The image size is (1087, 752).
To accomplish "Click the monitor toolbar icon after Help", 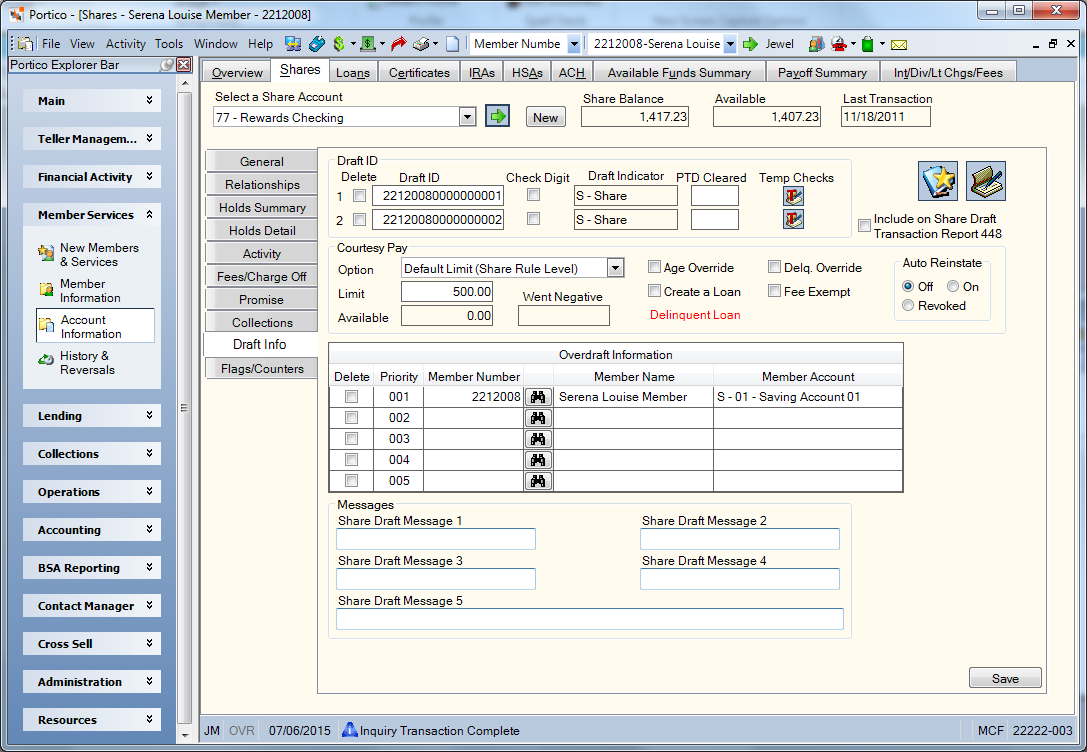I will click(x=293, y=44).
